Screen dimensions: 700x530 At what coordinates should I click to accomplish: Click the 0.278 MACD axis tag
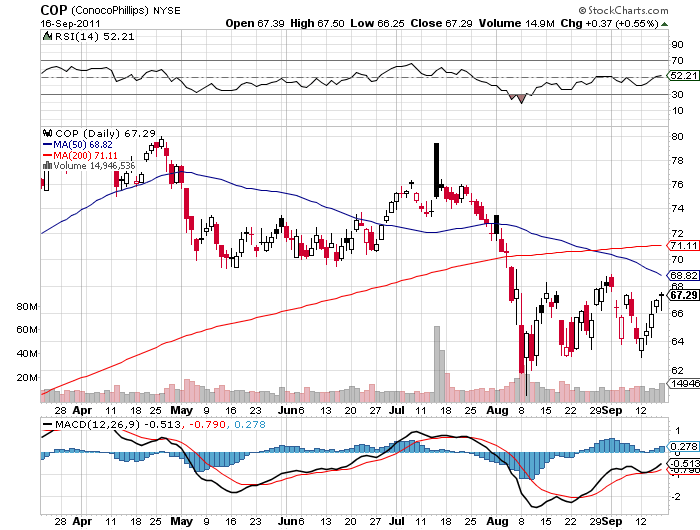(x=683, y=447)
